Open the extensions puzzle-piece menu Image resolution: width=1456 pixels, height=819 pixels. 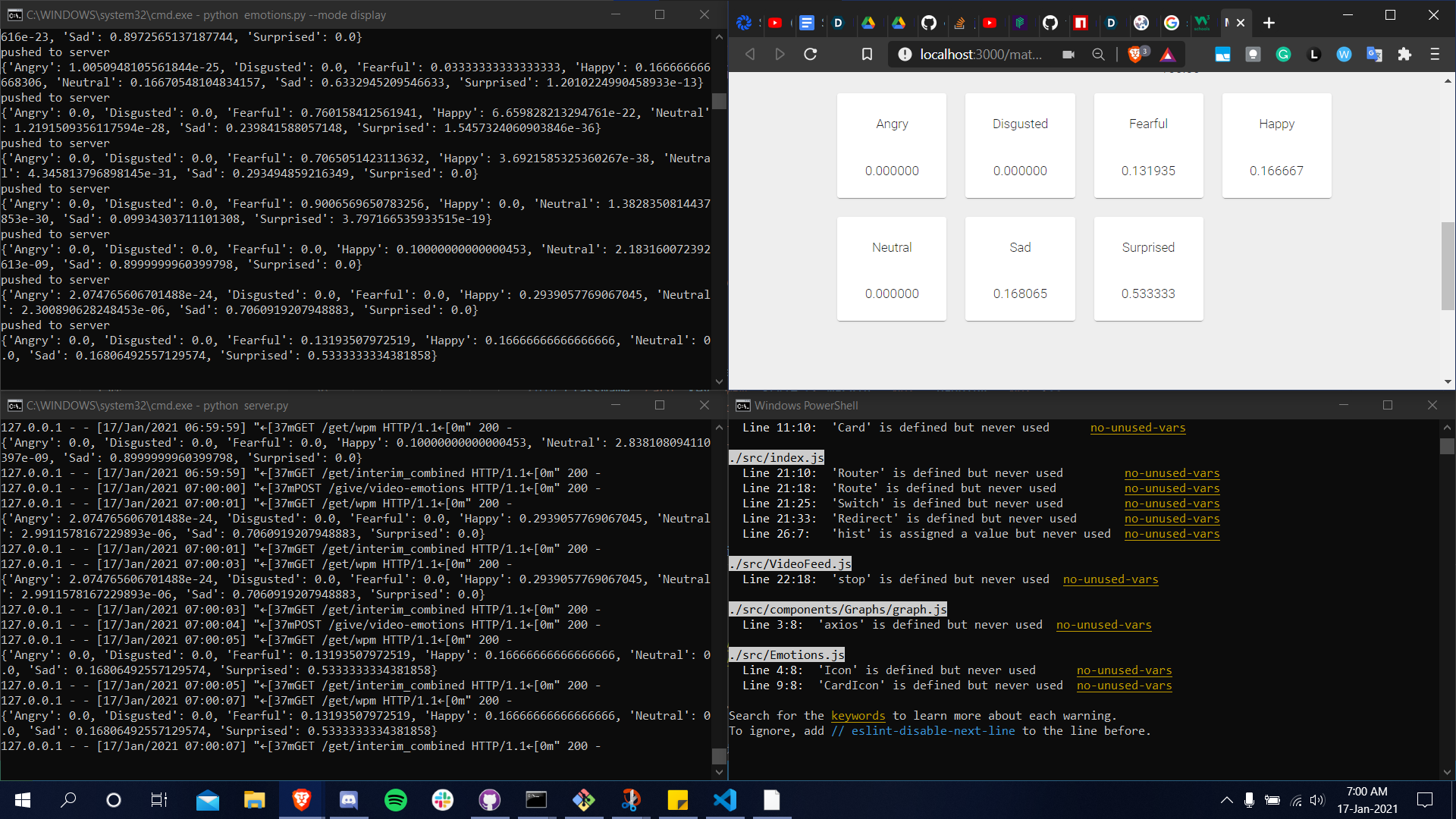click(1404, 54)
